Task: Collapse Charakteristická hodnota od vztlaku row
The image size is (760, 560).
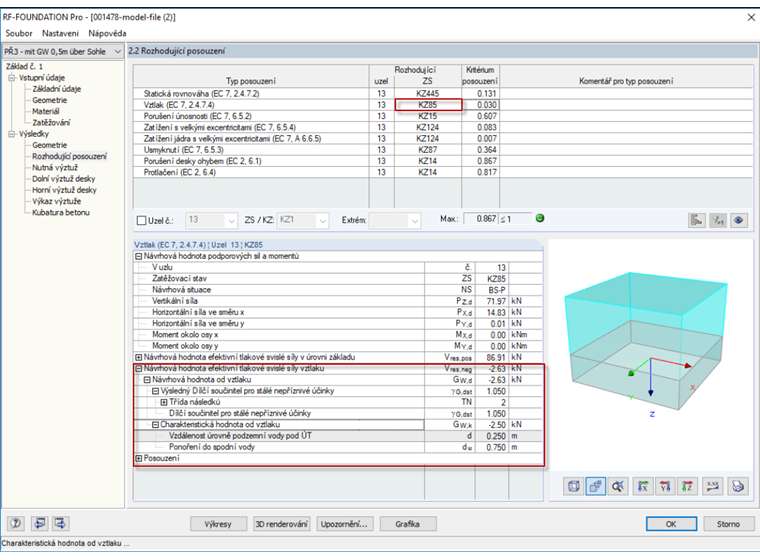Action: tap(156, 425)
